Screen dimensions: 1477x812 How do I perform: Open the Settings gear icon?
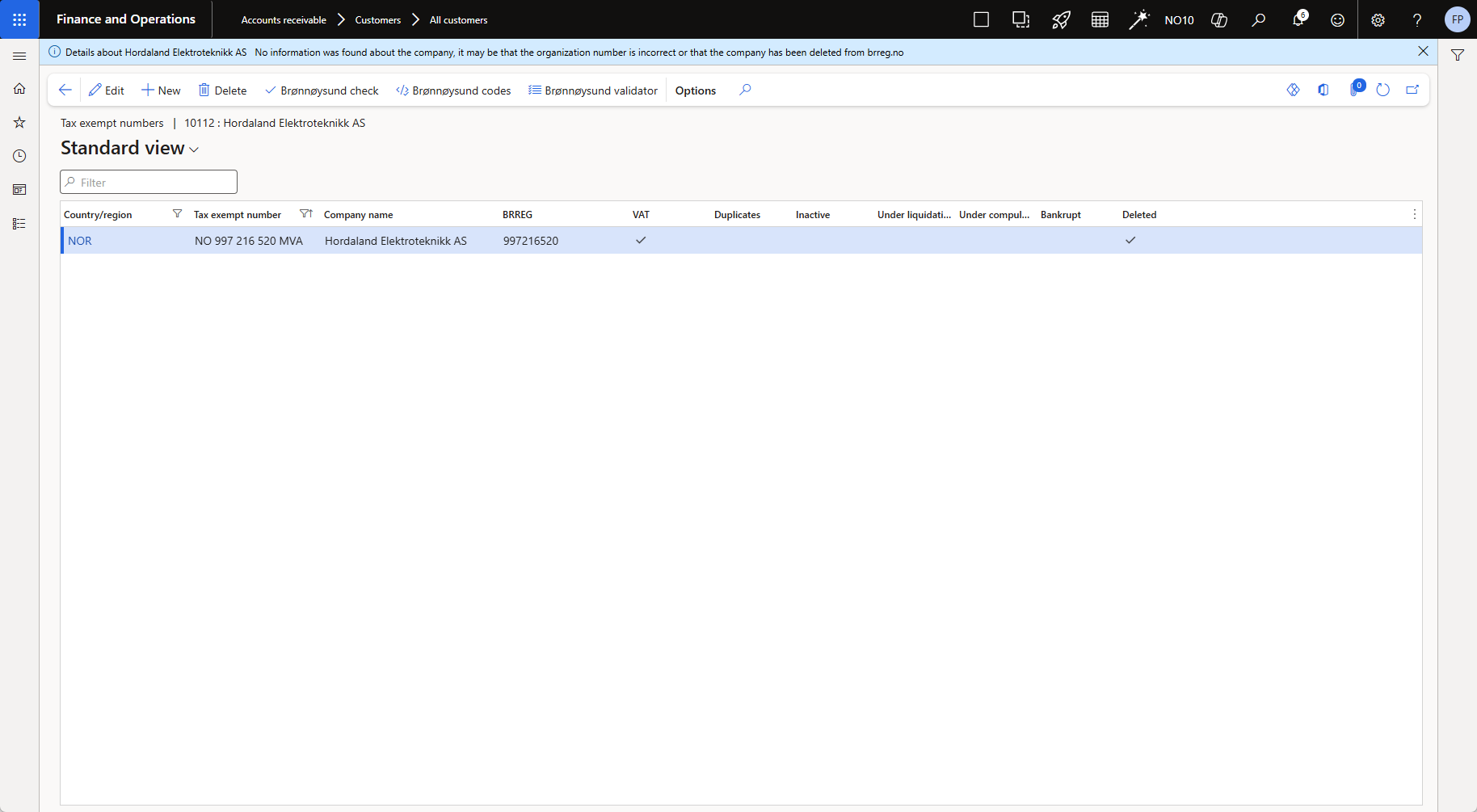(x=1378, y=19)
